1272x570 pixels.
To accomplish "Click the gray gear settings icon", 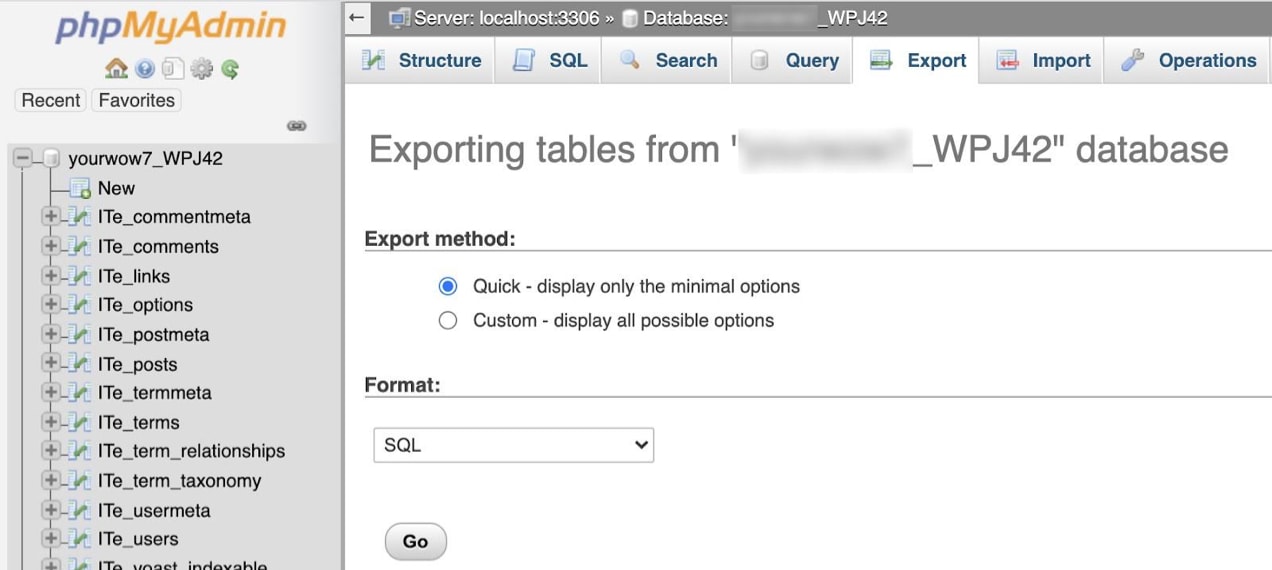I will 202,69.
